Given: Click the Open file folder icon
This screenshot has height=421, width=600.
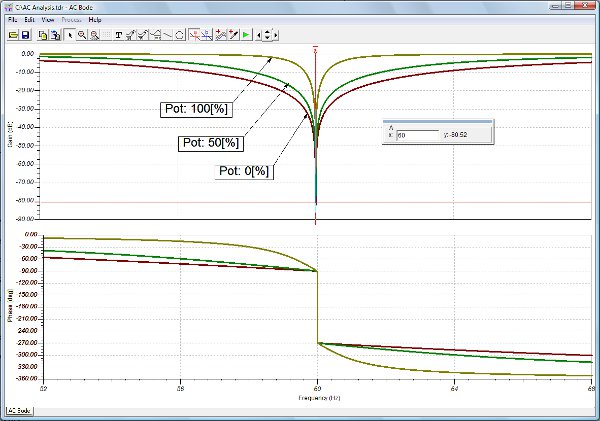Looking at the screenshot, I should [x=12, y=34].
